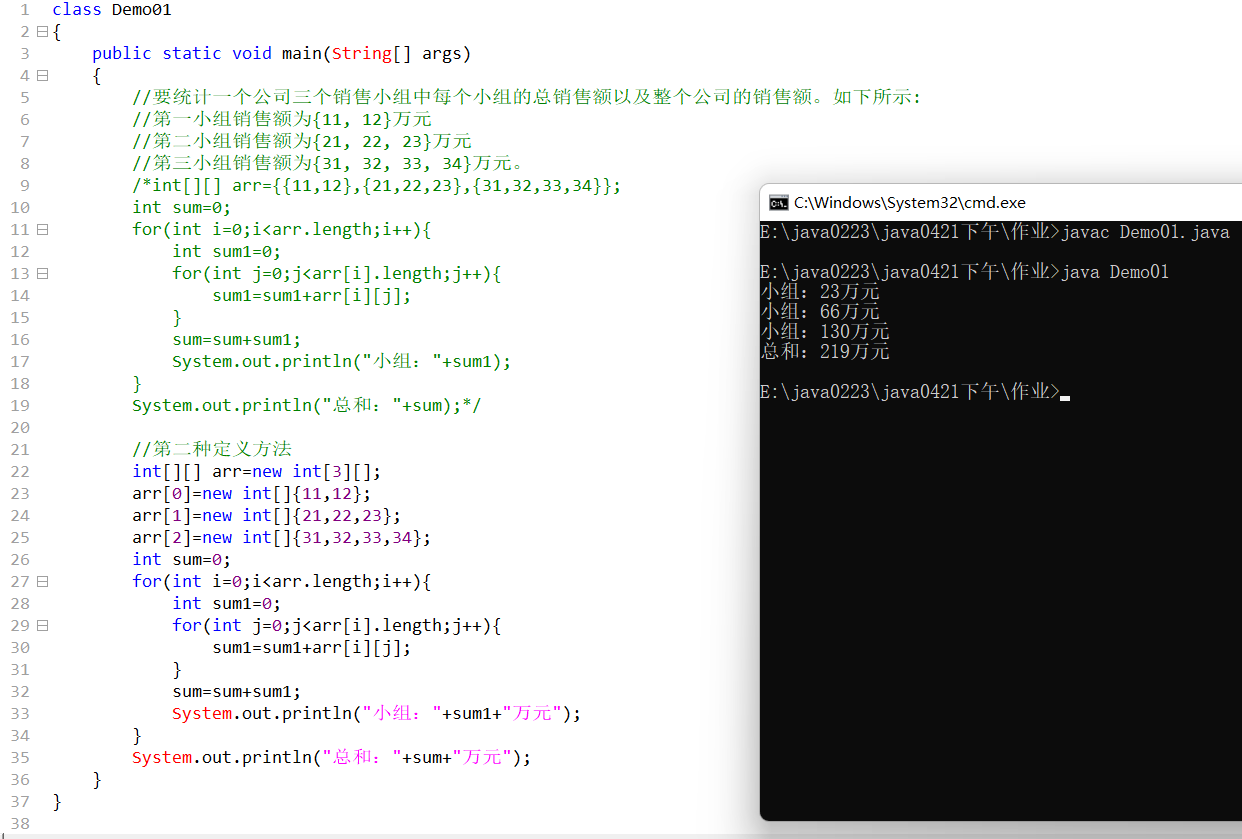Viewport: 1242px width, 839px height.
Task: Click 'arr[1]=new int[]{21,22,23};' line
Action: click(x=267, y=516)
